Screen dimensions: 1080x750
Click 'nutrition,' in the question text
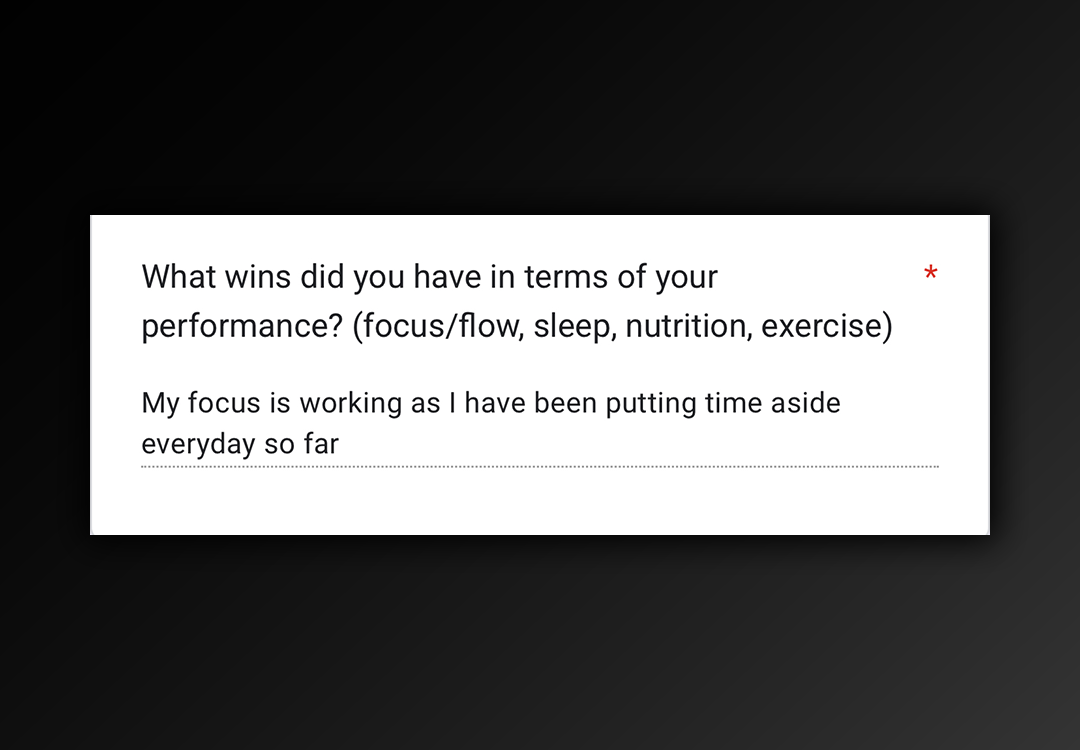(689, 327)
